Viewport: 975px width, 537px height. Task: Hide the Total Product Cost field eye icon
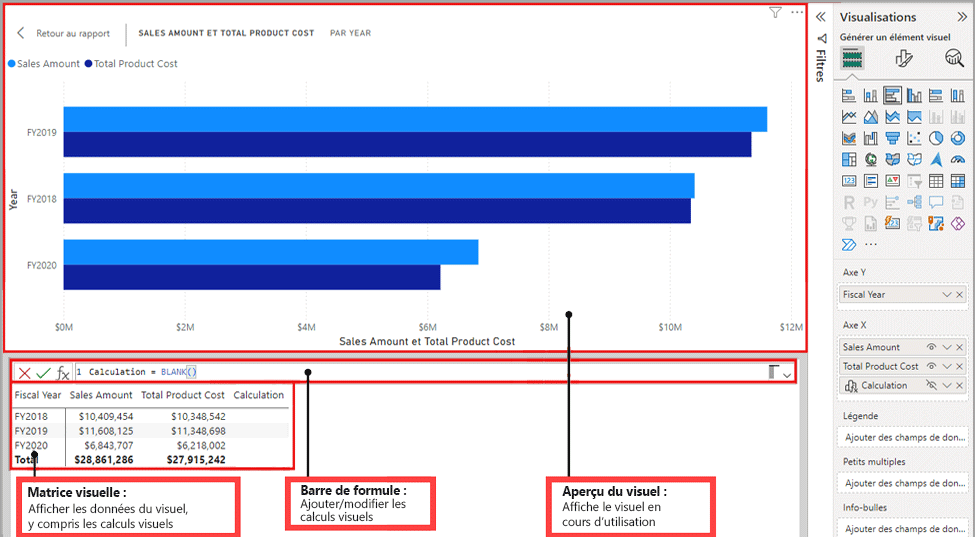931,366
